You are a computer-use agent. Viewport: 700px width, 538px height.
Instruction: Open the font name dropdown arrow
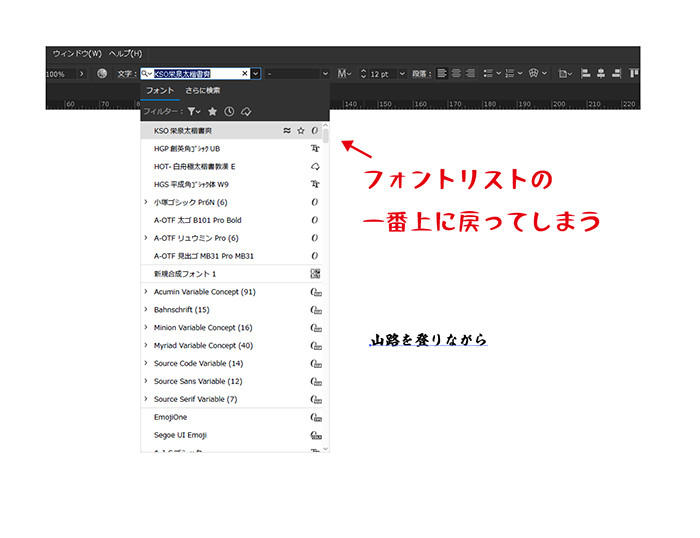[x=256, y=74]
